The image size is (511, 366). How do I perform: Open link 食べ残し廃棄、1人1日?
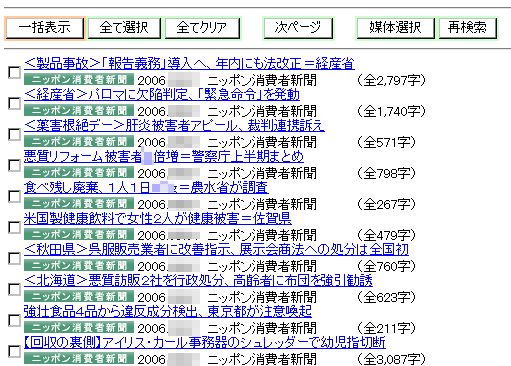pyautogui.click(x=146, y=187)
